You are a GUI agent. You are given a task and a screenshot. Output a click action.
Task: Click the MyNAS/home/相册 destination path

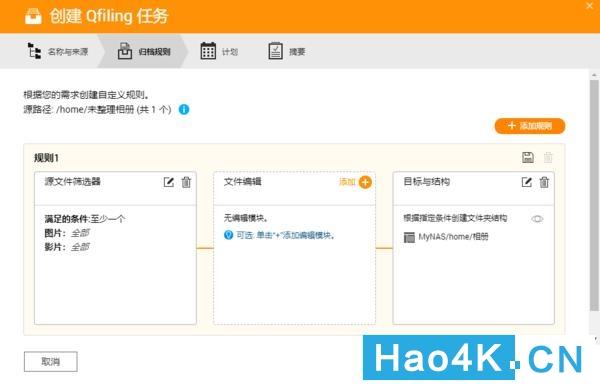(453, 237)
